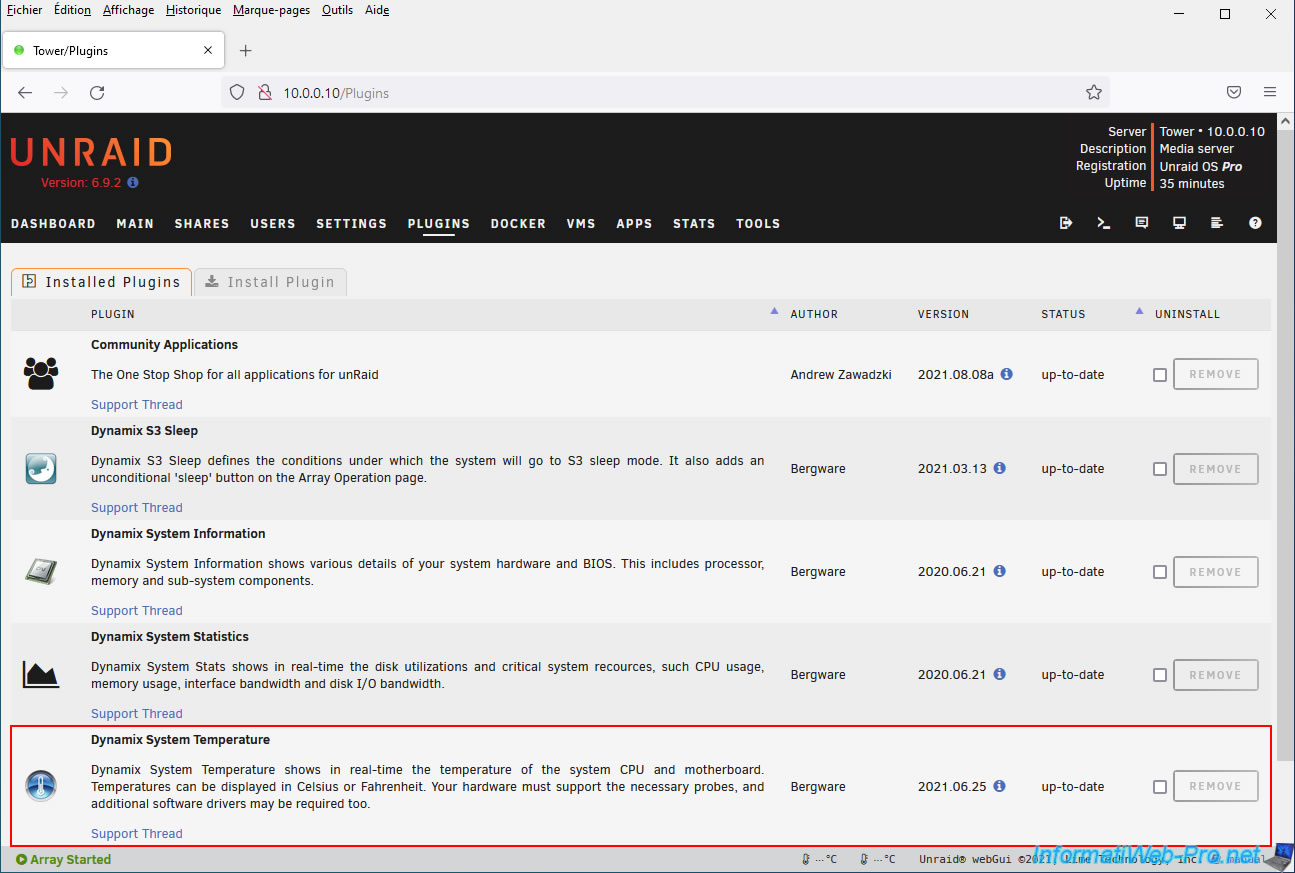Click the system info monitor icon

click(x=1179, y=223)
